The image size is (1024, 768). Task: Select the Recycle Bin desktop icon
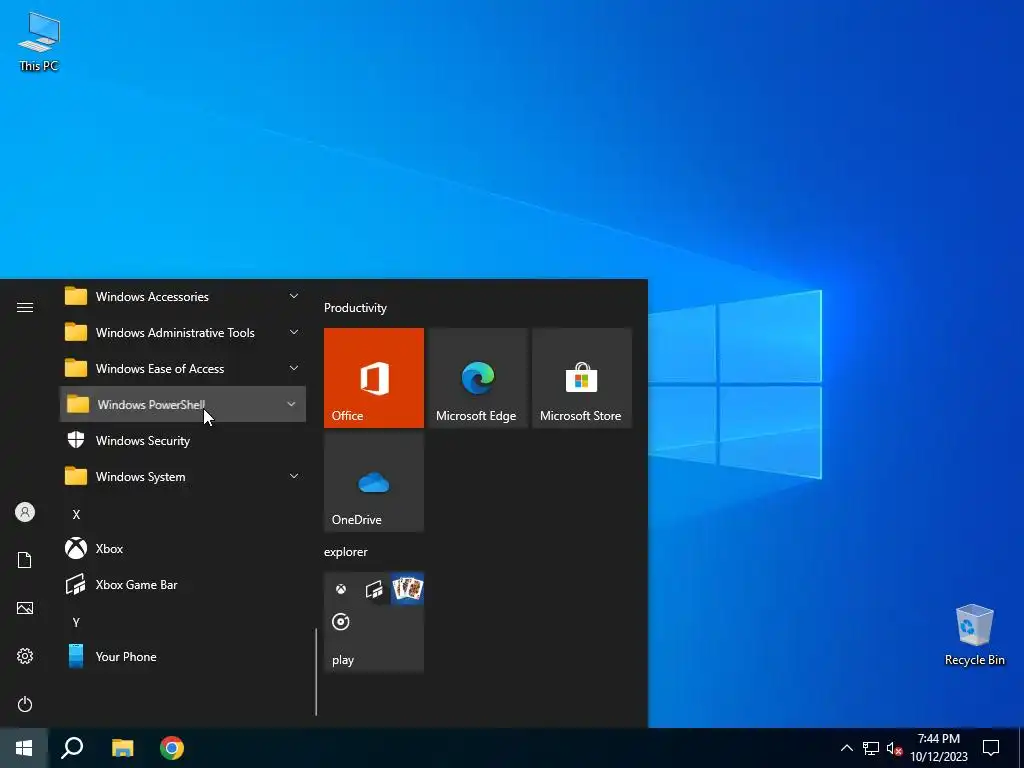click(974, 635)
